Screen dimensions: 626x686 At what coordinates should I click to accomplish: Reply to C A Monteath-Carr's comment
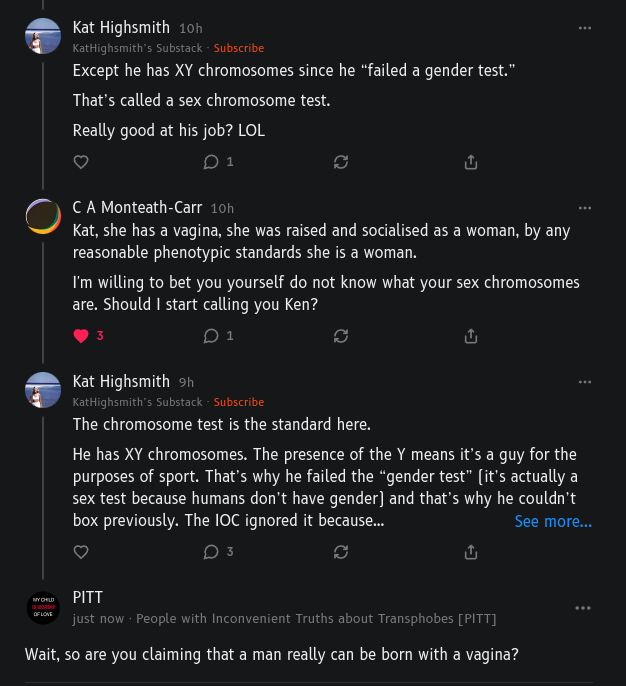(x=212, y=336)
